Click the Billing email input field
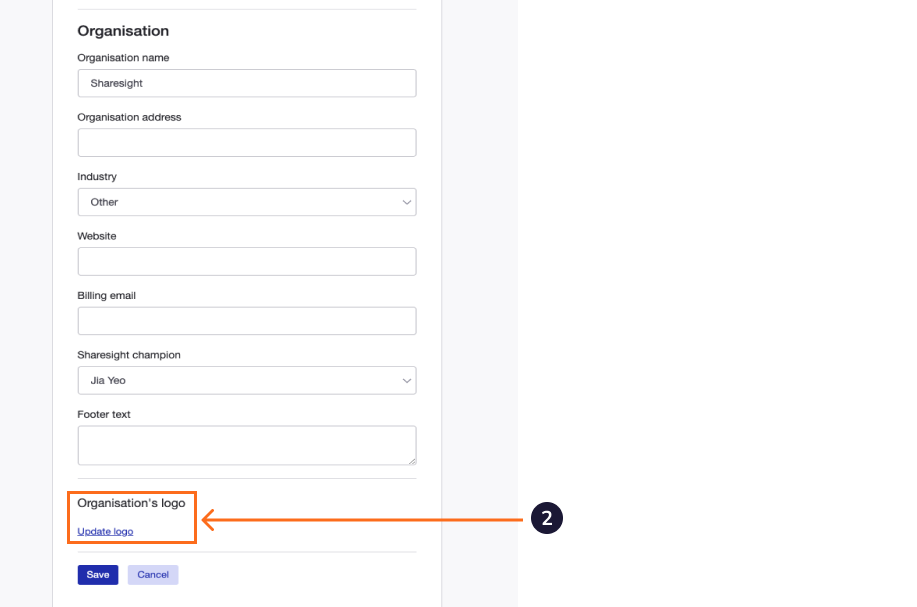917x607 pixels. click(246, 320)
